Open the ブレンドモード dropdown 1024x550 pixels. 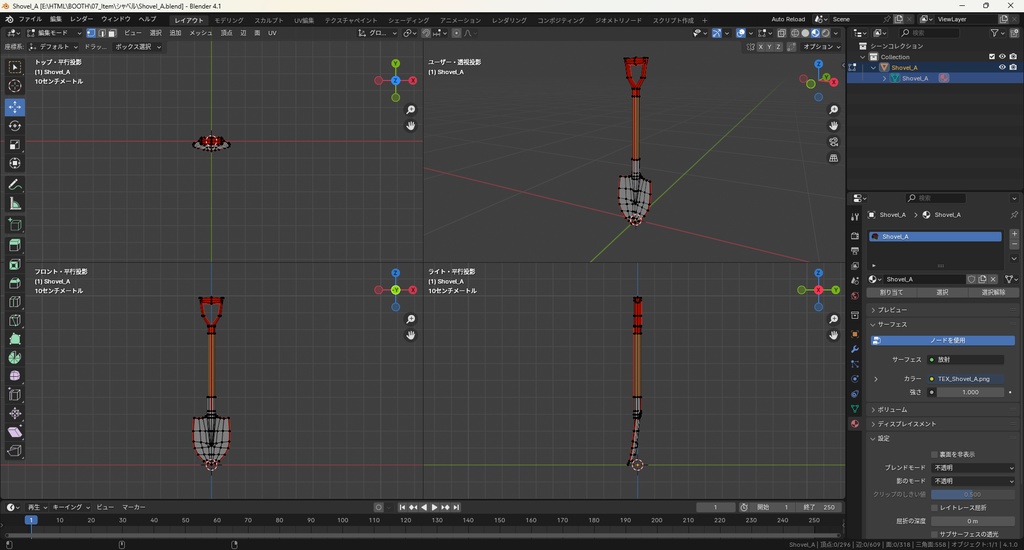973,468
